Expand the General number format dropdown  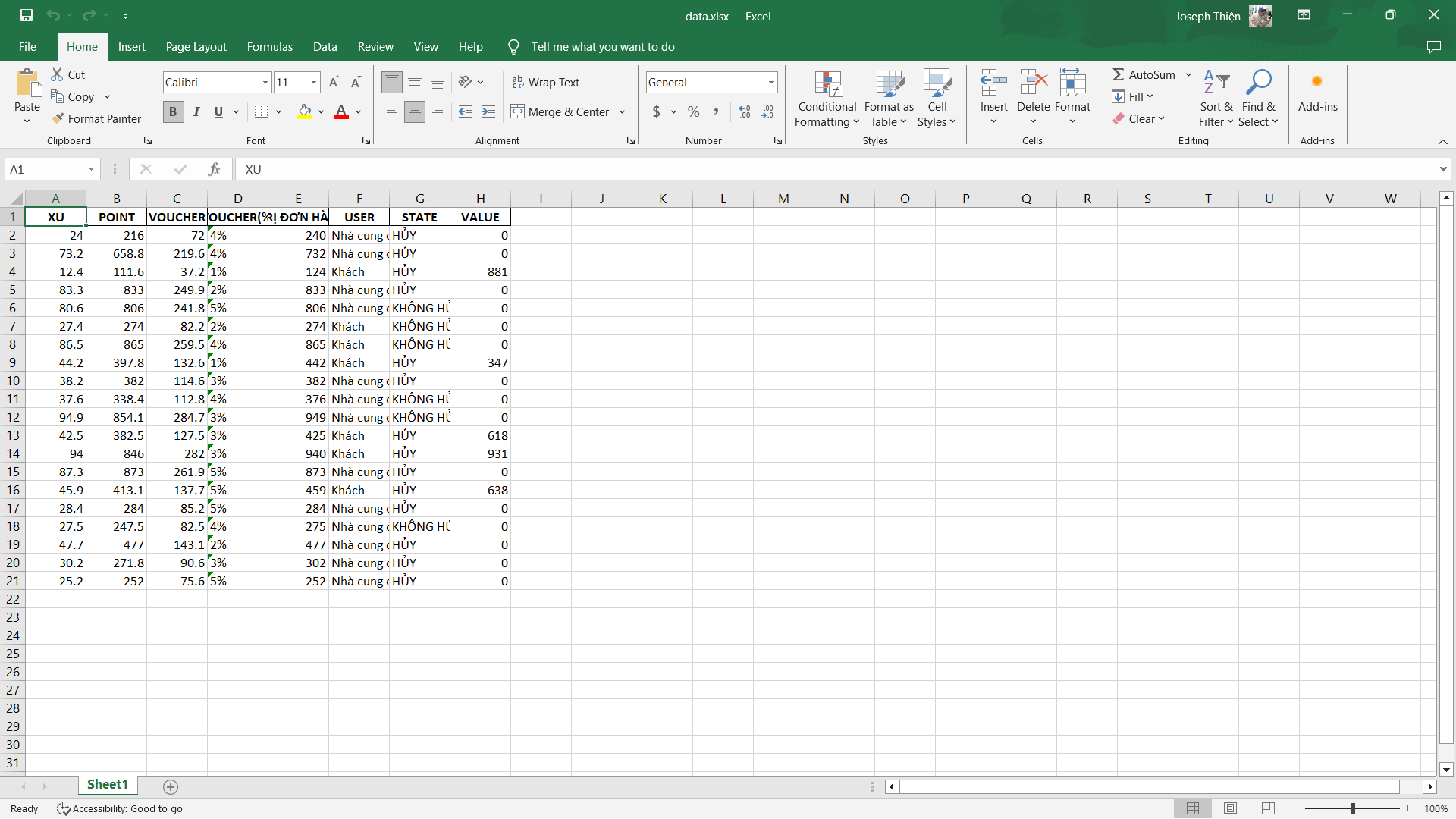pyautogui.click(x=771, y=82)
